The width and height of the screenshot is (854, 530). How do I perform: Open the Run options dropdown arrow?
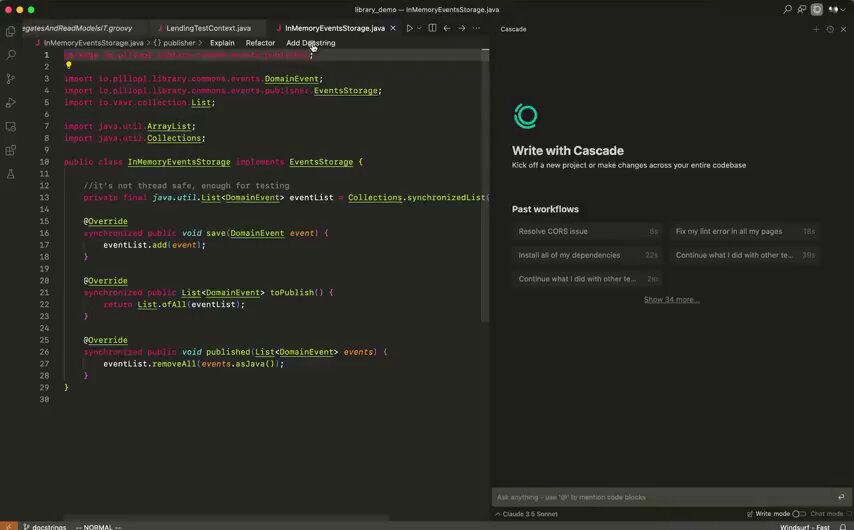[419, 28]
